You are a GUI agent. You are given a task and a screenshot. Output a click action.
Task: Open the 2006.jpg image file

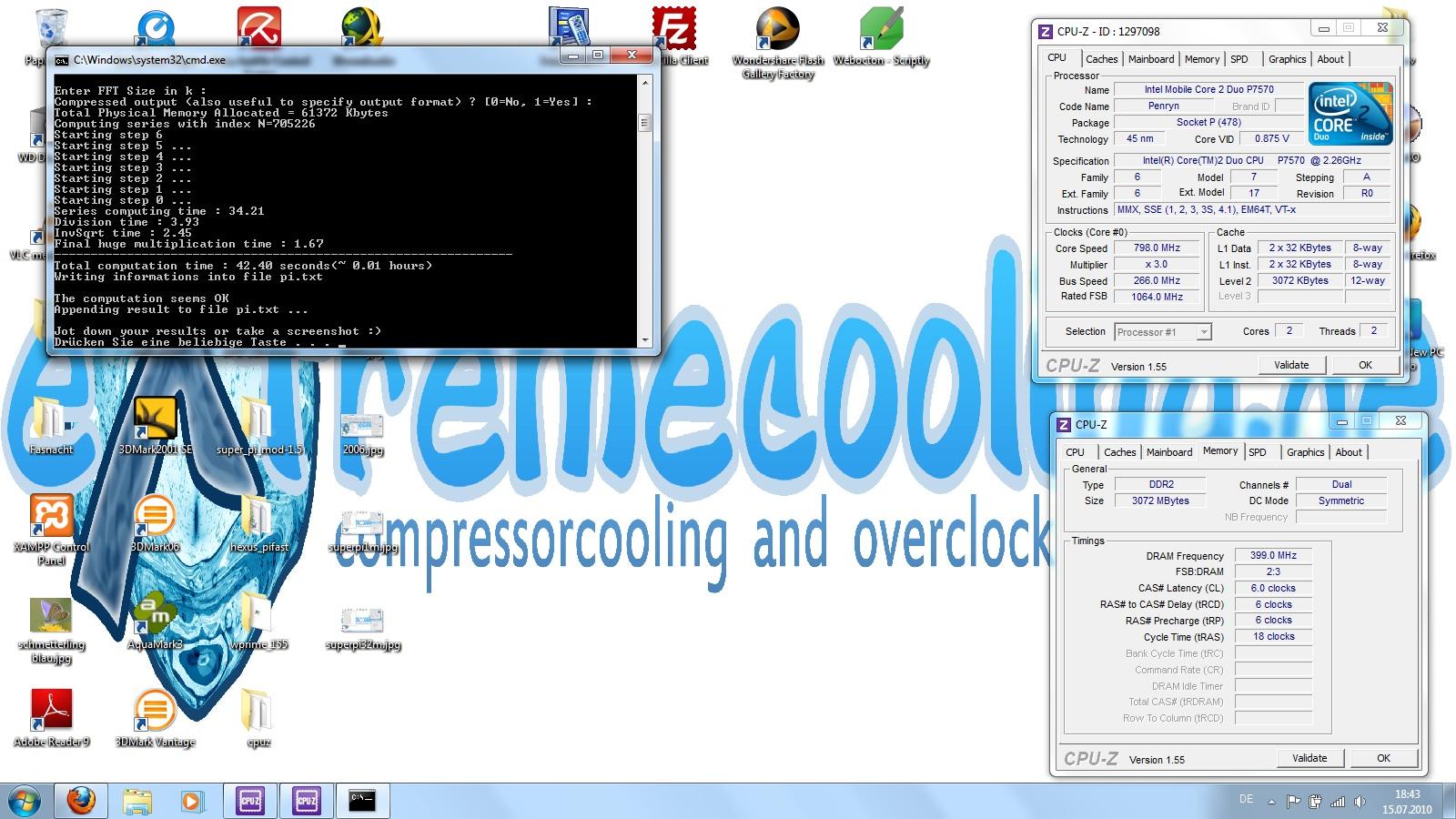(362, 433)
